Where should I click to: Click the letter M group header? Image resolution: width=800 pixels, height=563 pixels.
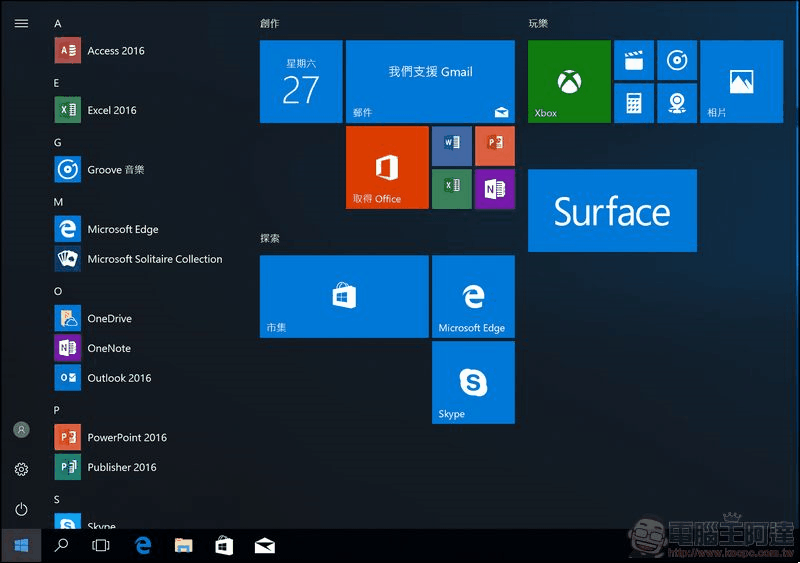click(58, 202)
